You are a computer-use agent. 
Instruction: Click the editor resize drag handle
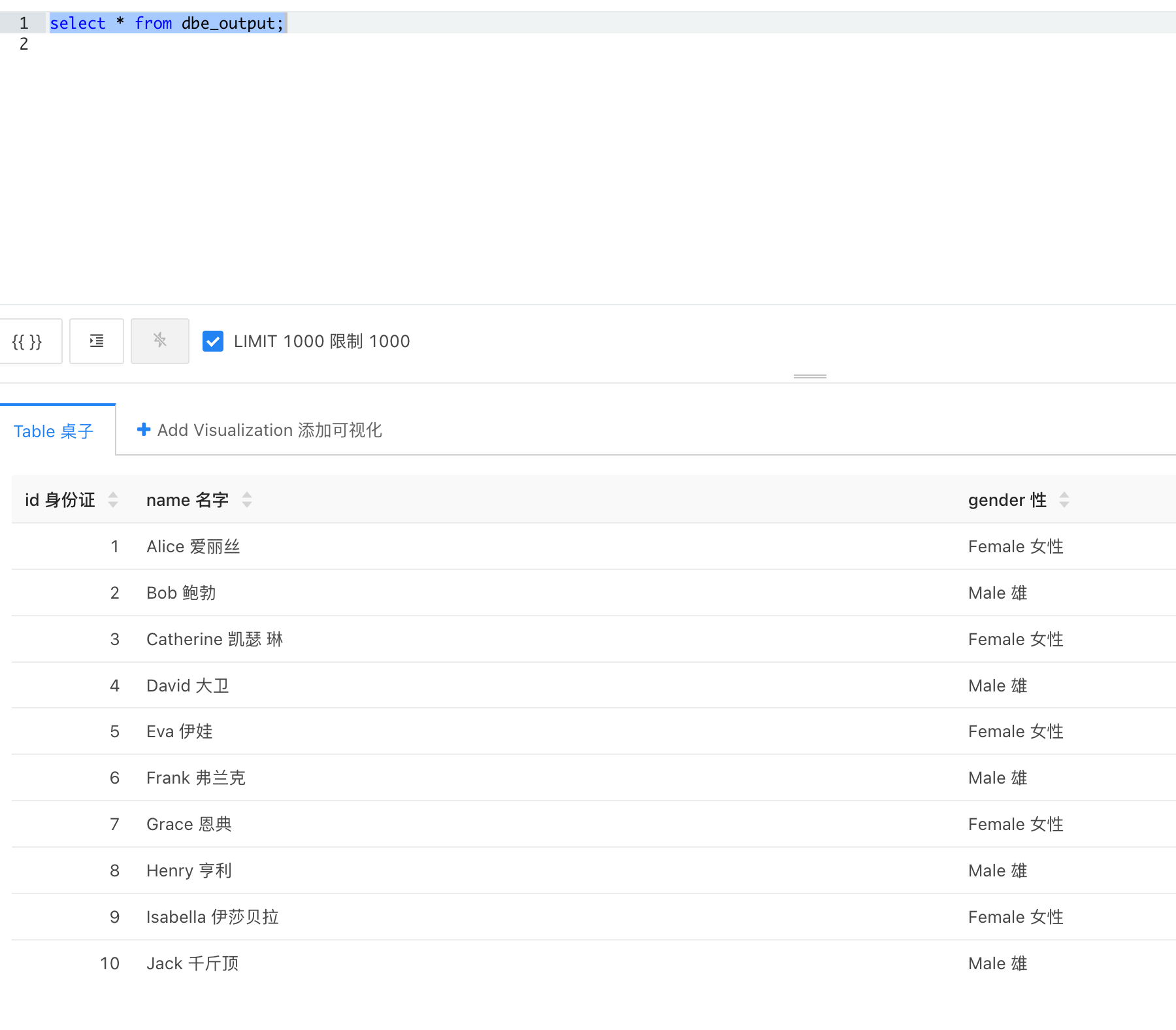[810, 376]
